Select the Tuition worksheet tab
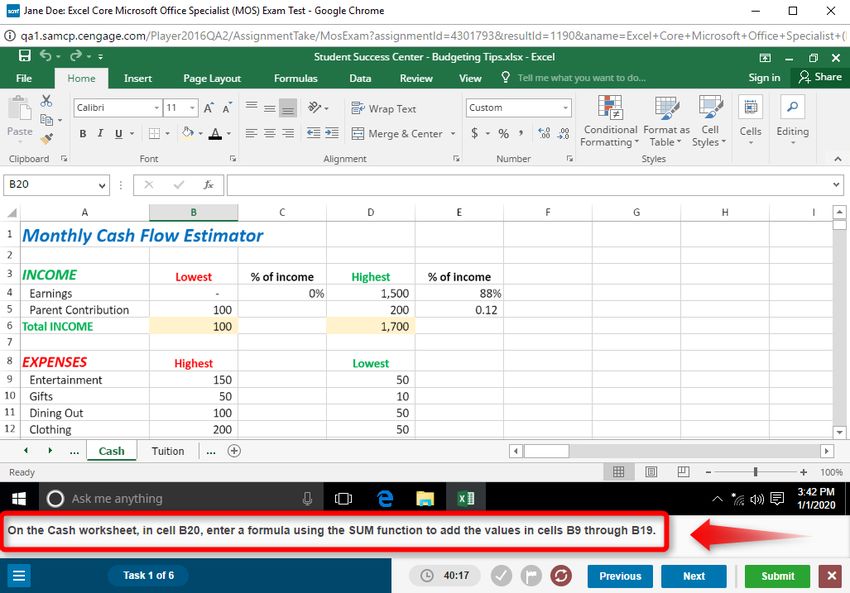This screenshot has height=593, width=850. pyautogui.click(x=168, y=451)
